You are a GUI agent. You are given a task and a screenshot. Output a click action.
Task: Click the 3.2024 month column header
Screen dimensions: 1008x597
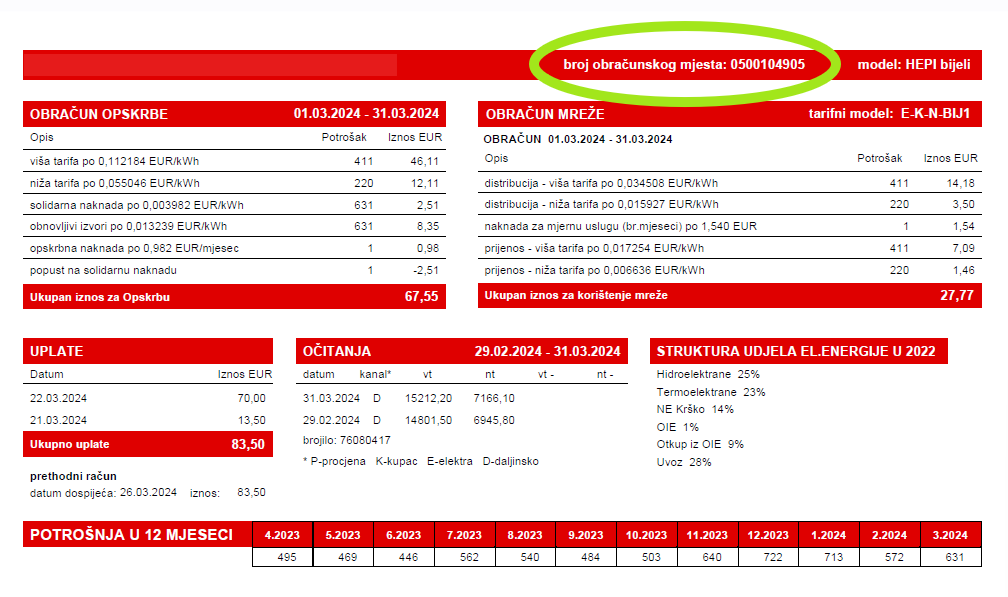pos(950,535)
